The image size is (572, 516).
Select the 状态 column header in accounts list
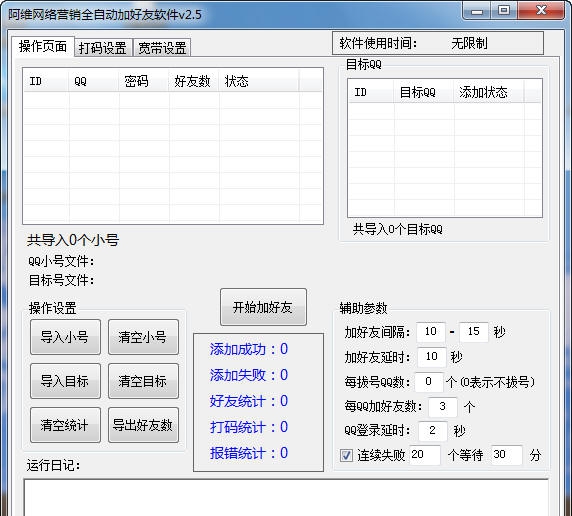[x=259, y=81]
